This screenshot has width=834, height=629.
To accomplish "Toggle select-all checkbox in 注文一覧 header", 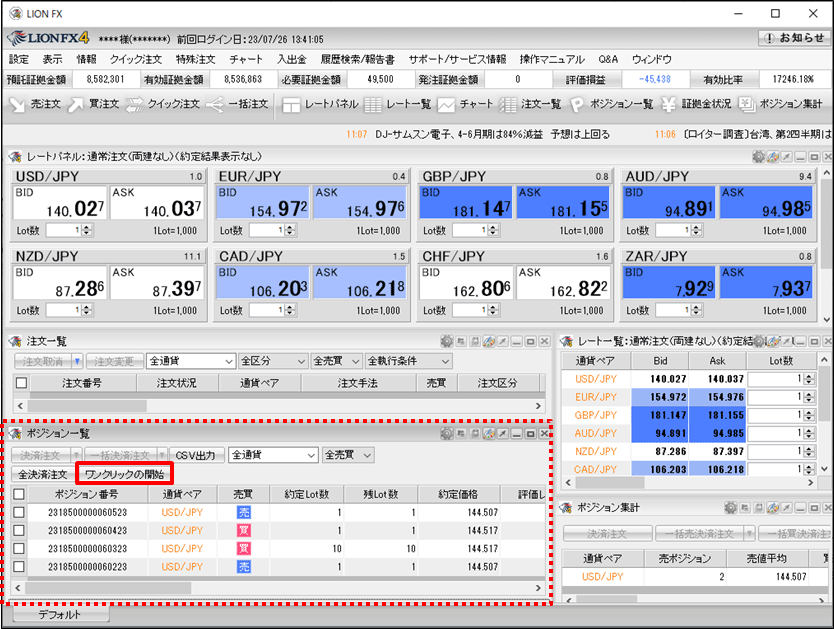I will pyautogui.click(x=21, y=383).
